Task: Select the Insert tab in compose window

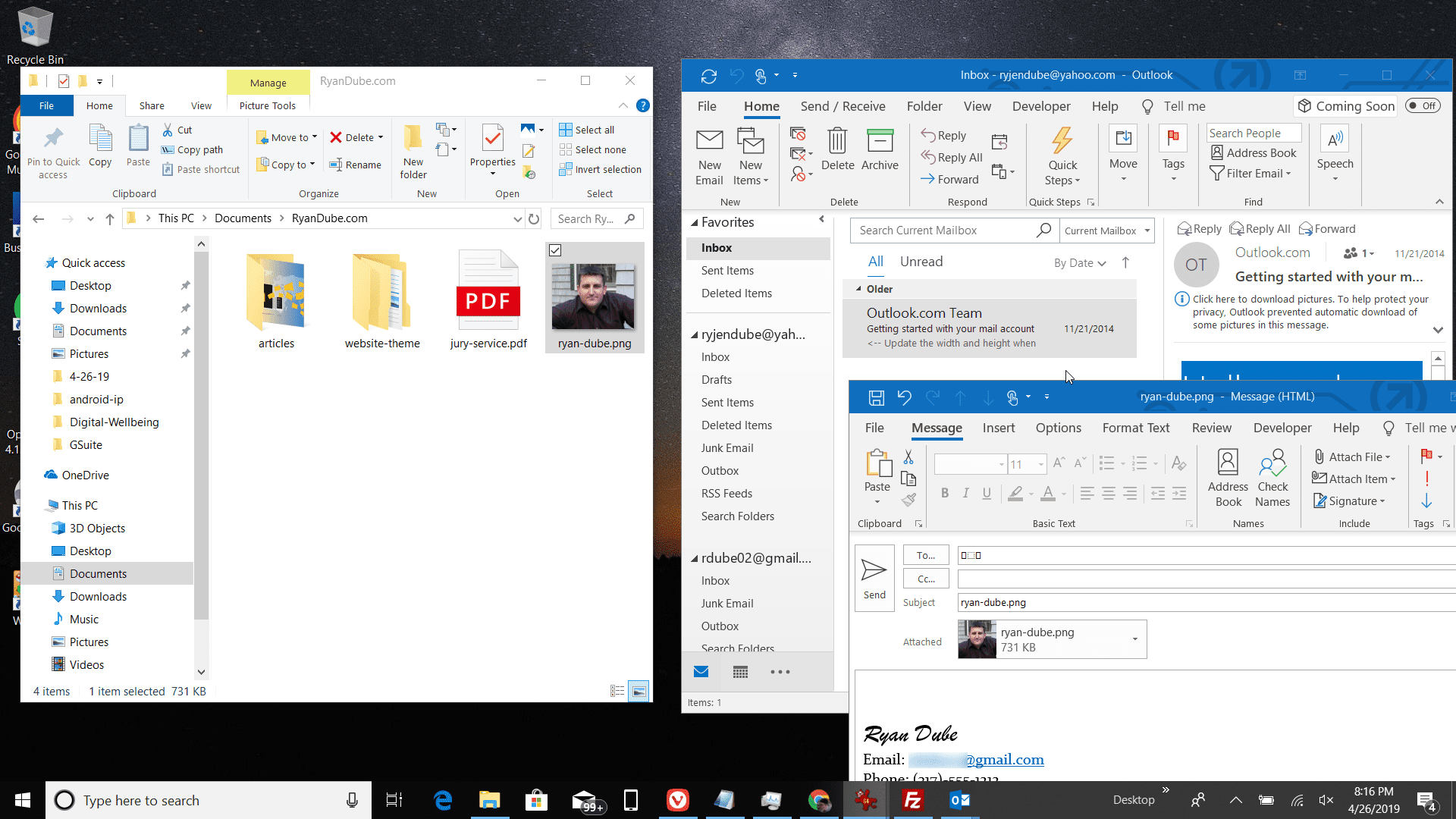Action: pyautogui.click(x=998, y=427)
